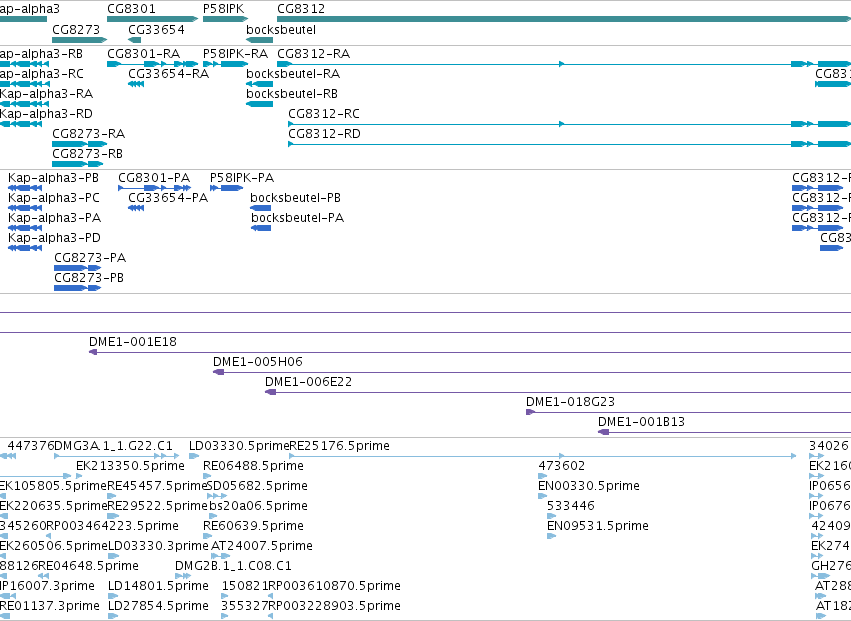The height and width of the screenshot is (621, 851).
Task: Open the bocksbeutel-PB protein label
Action: pyautogui.click(x=295, y=198)
